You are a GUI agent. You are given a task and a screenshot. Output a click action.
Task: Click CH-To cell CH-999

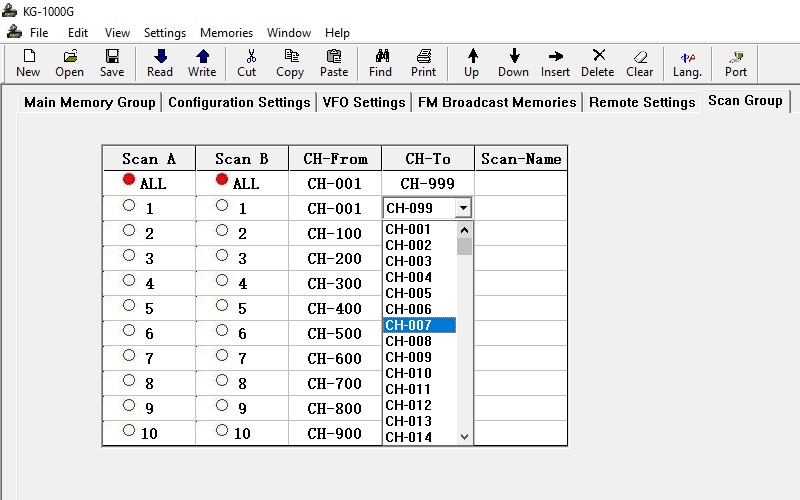pos(428,184)
